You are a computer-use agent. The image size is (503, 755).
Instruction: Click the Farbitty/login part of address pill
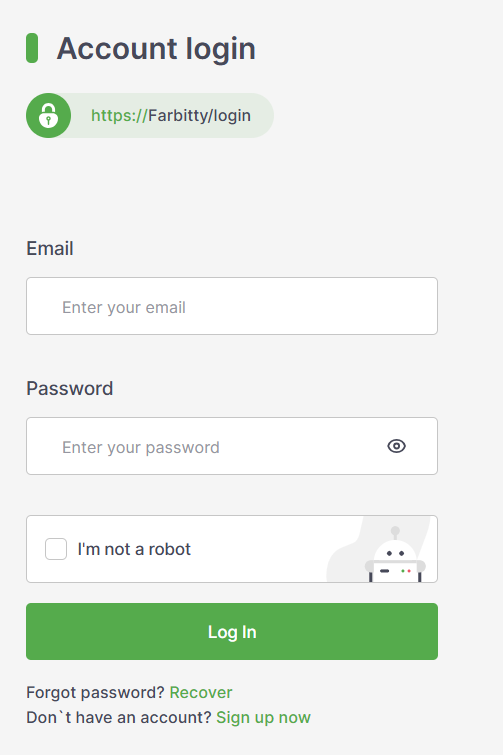tap(199, 116)
